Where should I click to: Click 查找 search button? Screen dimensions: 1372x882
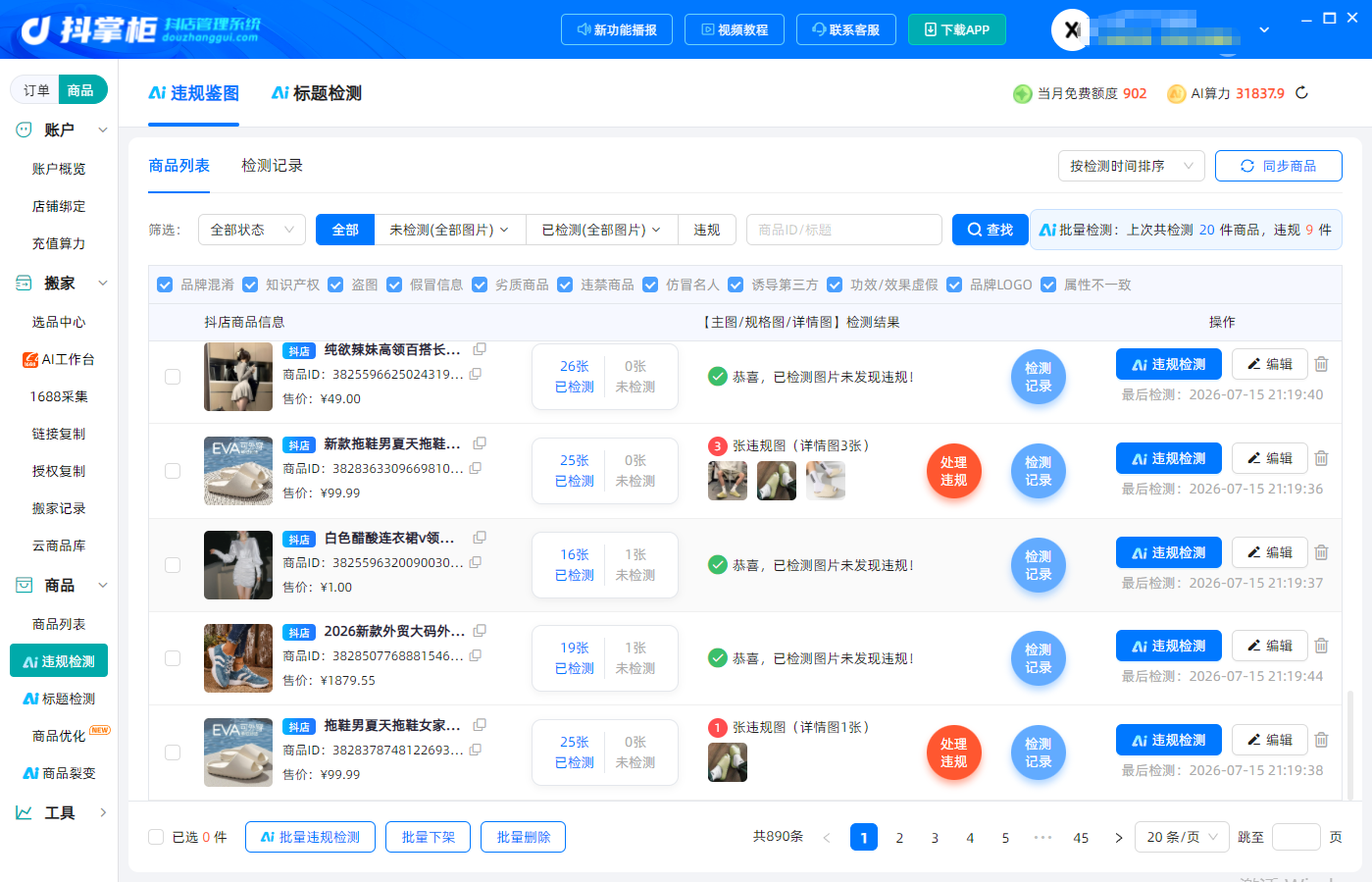click(990, 230)
